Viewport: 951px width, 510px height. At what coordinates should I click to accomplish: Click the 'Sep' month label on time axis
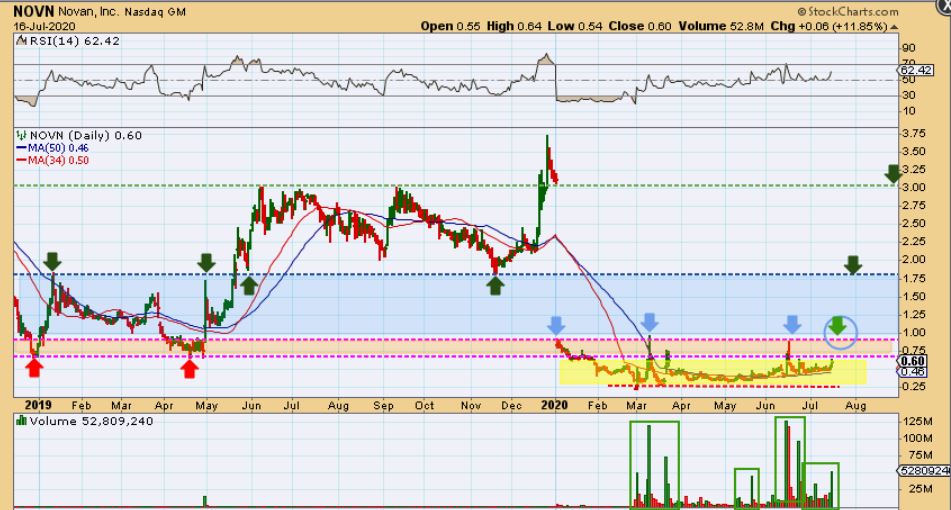tap(383, 405)
